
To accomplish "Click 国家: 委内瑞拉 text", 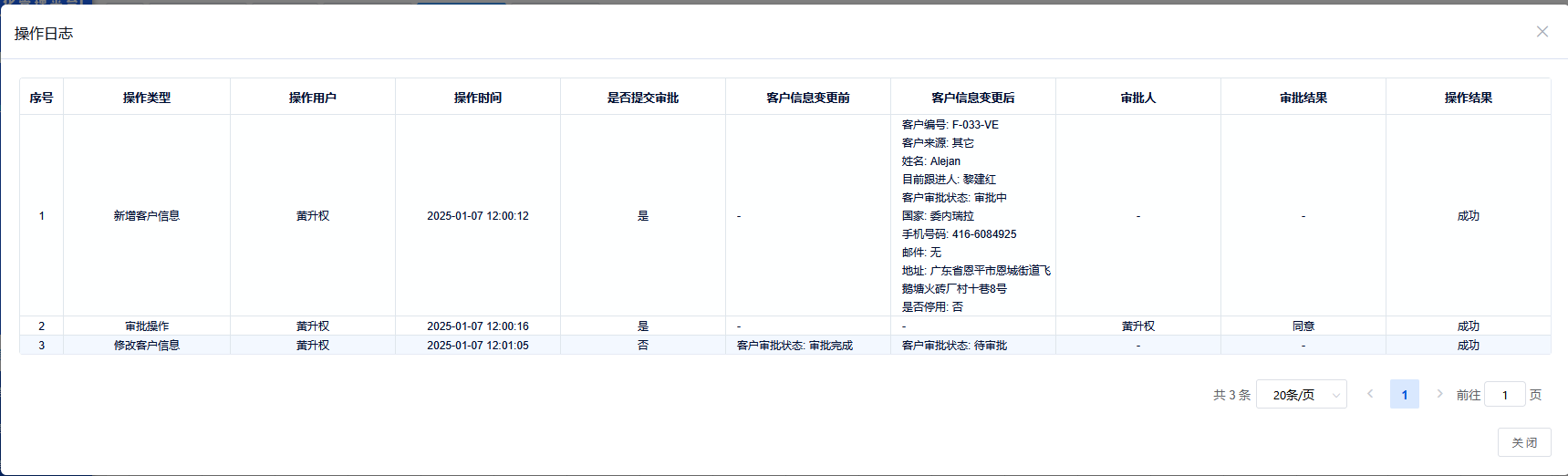I will 938,216.
